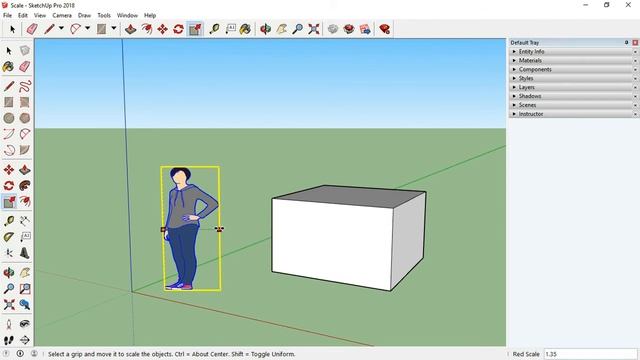Click the model credits icon in status bar
Viewport: 640px width, 360px height.
pos(20,353)
